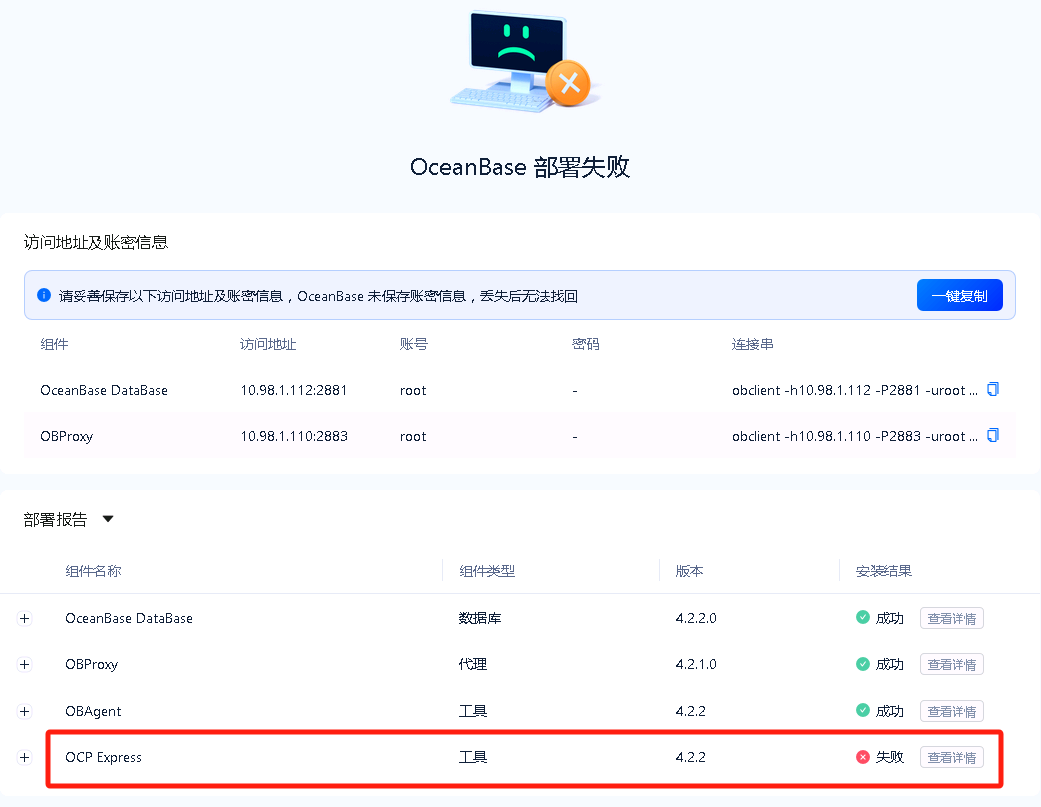Viewport: 1041px width, 807px height.
Task: Click the copy icon beside the OceanBase DataBase connection string
Action: 992,389
